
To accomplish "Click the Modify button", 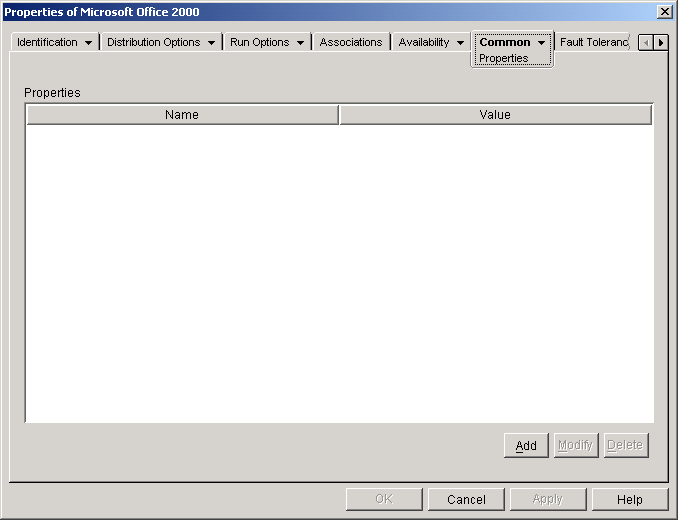I will (576, 445).
